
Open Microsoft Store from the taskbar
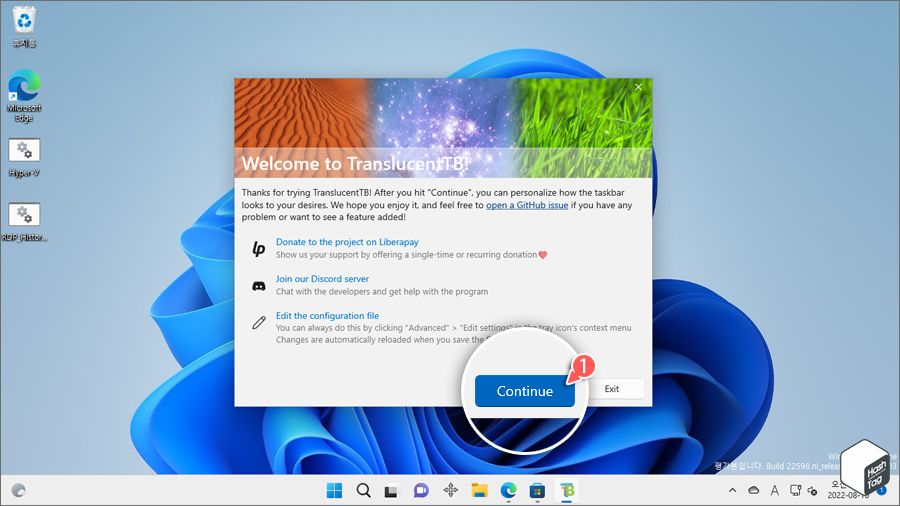point(537,491)
